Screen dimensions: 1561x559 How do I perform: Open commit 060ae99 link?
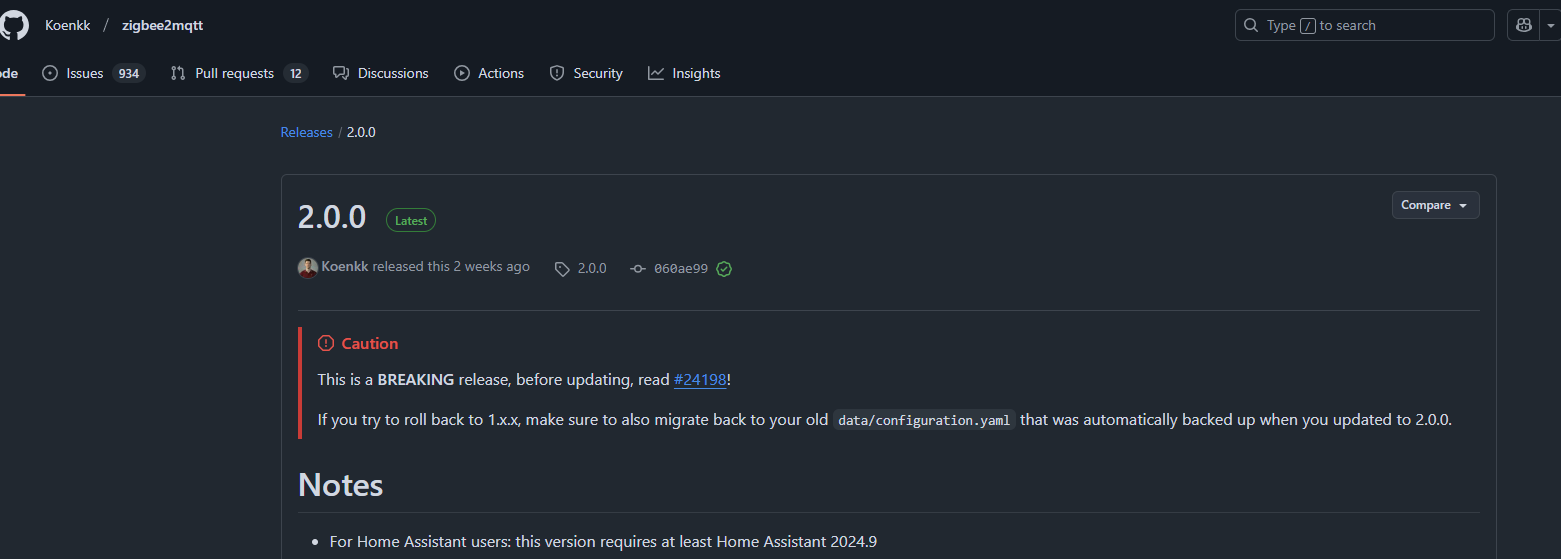point(681,268)
